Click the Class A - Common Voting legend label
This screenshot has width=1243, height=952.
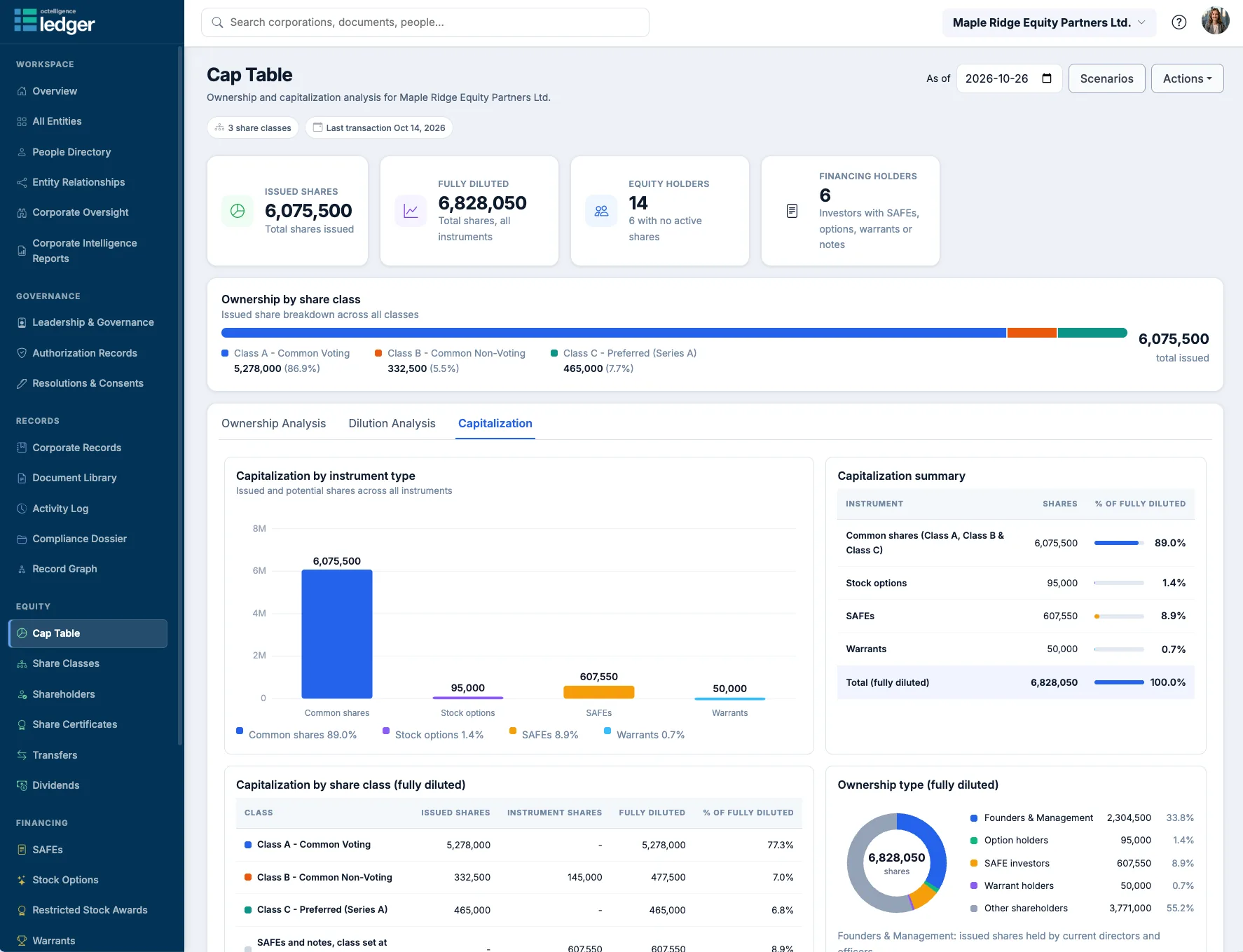coord(291,353)
